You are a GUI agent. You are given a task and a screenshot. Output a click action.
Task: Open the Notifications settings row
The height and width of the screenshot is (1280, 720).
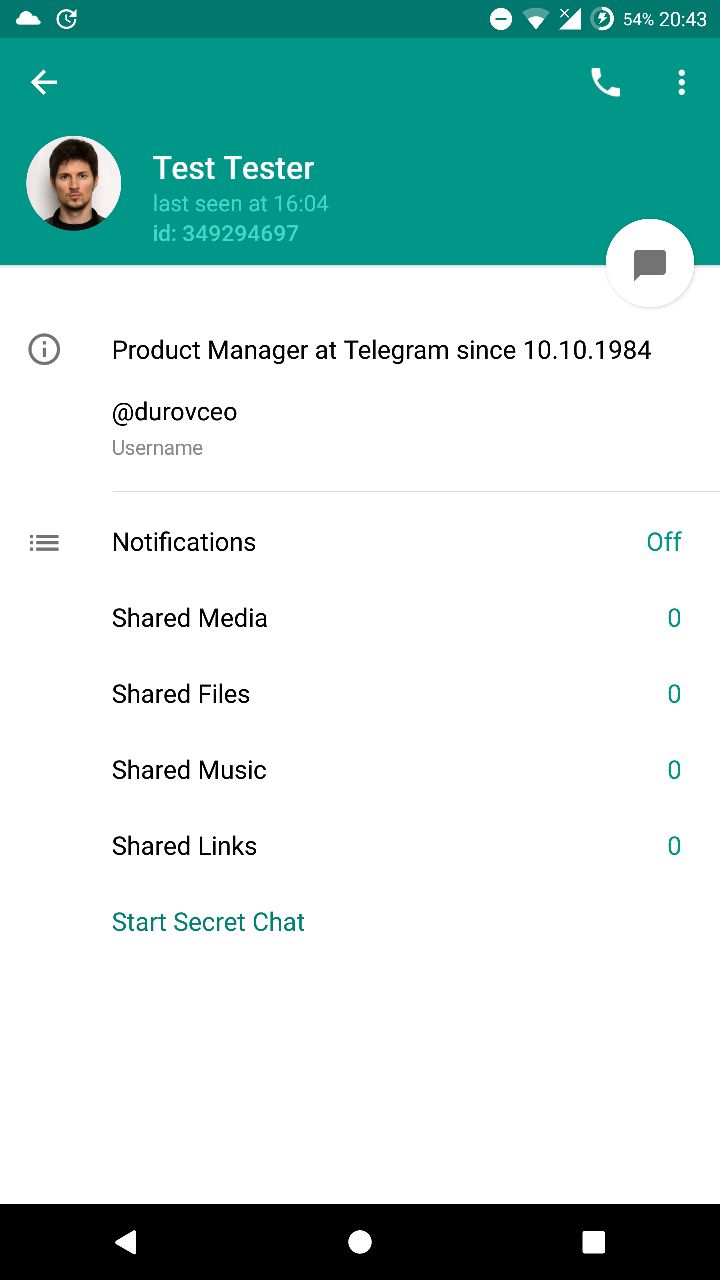184,542
